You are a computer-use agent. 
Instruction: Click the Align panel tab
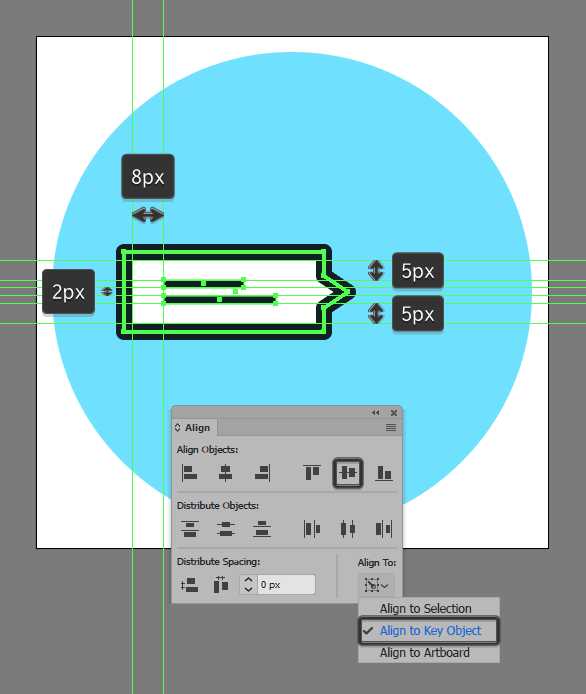click(x=197, y=428)
